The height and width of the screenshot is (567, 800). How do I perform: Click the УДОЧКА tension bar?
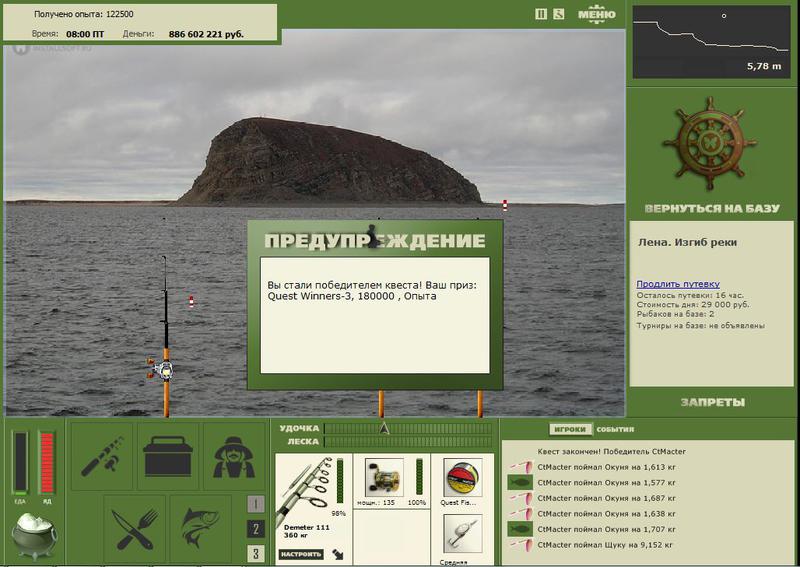tap(408, 428)
